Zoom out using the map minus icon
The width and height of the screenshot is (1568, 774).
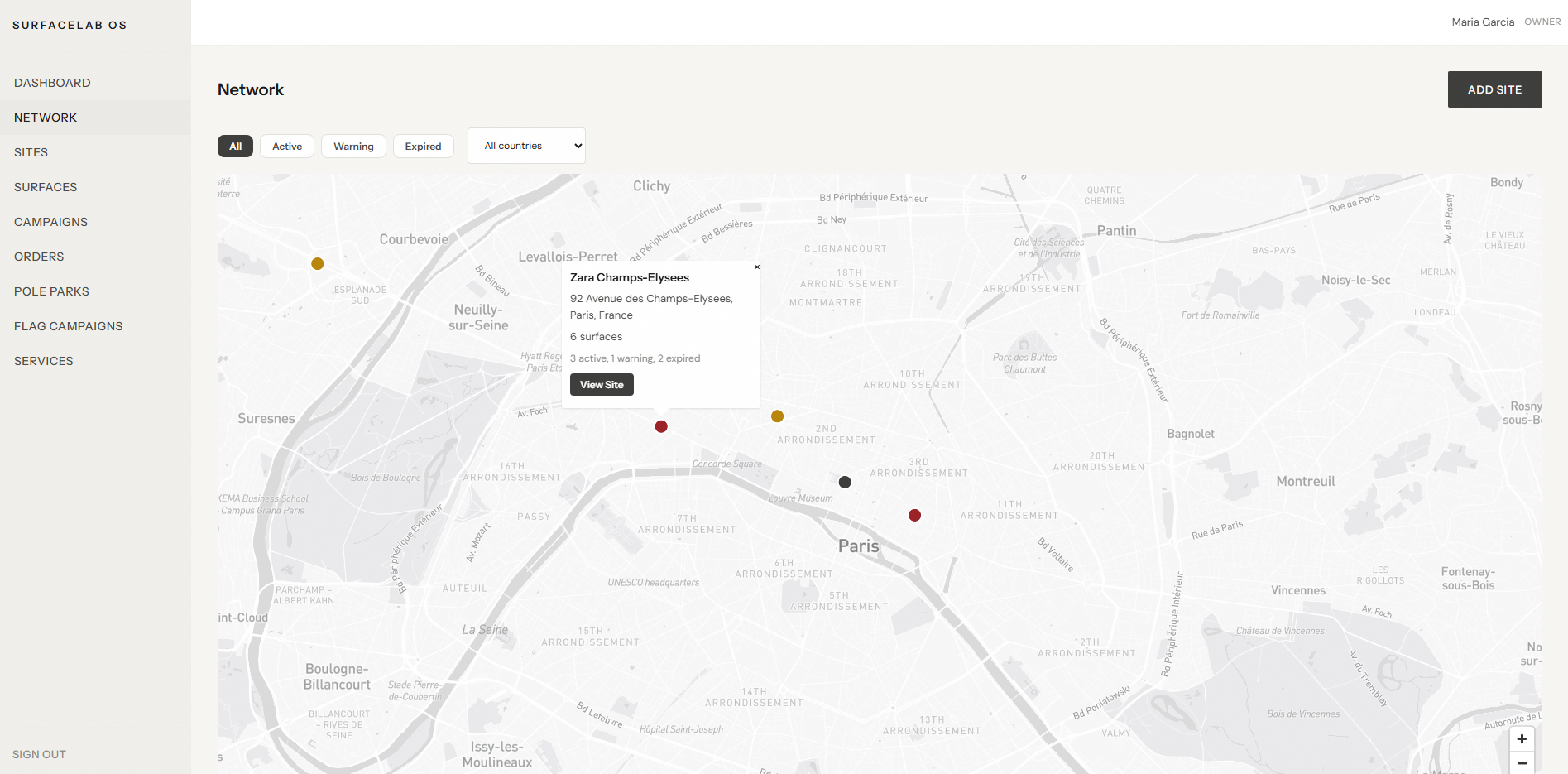[1521, 762]
